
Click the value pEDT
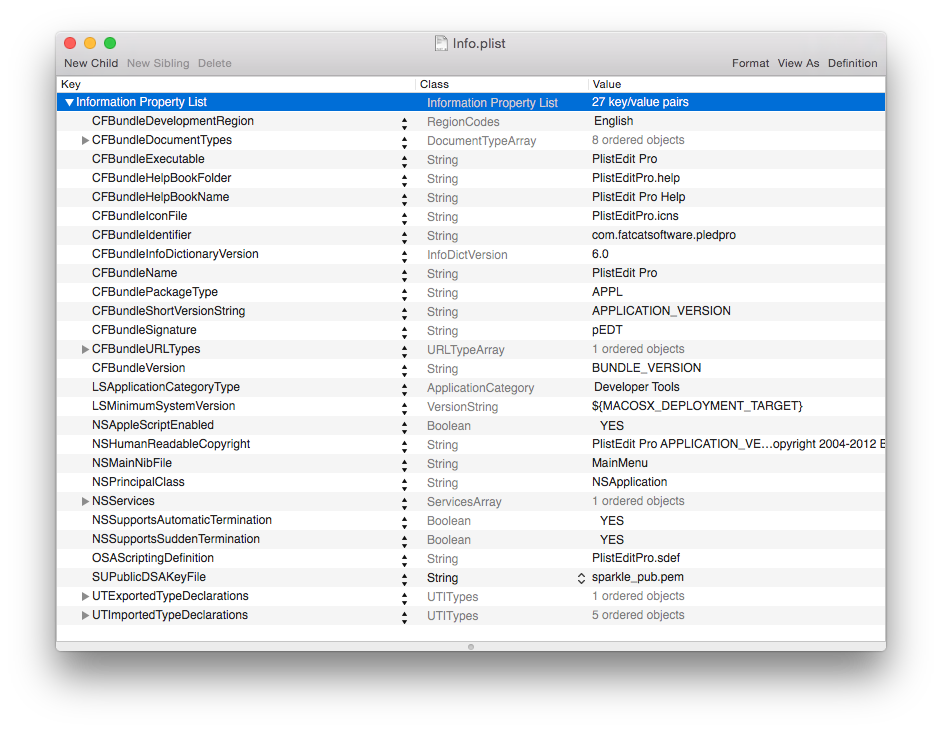[x=607, y=330]
